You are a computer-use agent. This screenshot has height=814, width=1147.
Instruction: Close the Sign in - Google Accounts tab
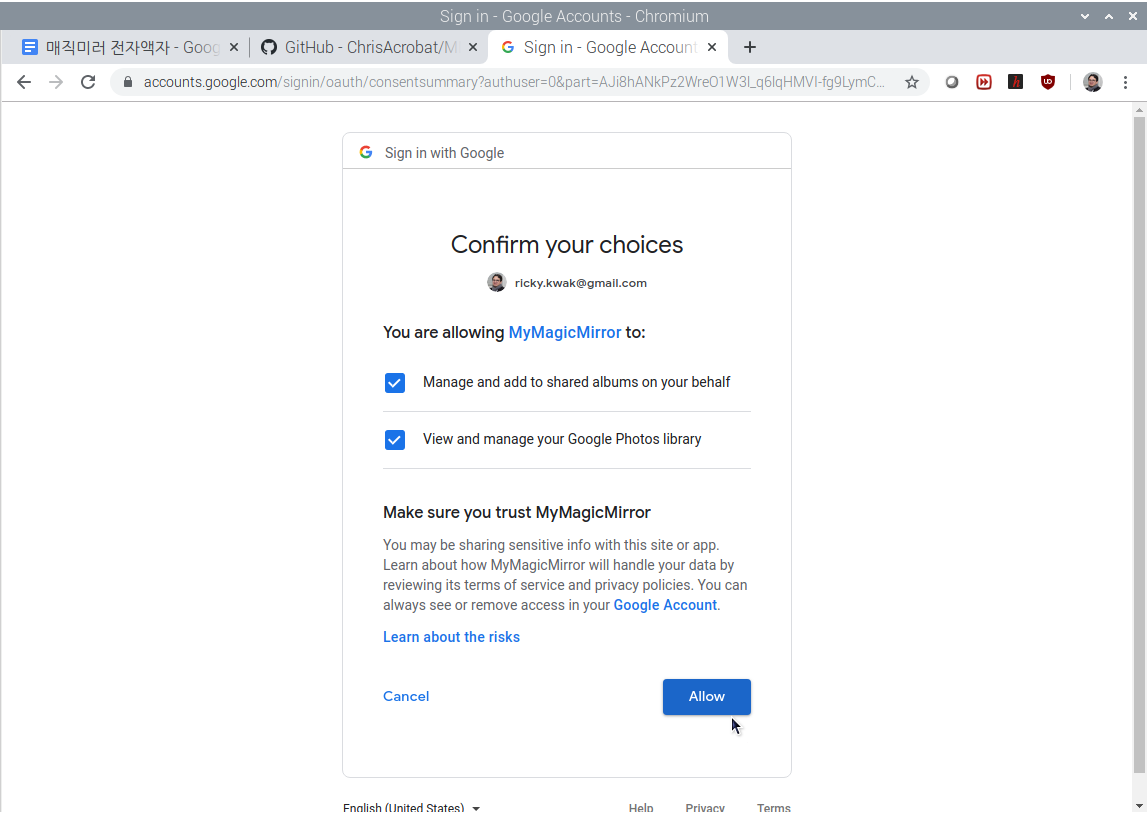(712, 48)
